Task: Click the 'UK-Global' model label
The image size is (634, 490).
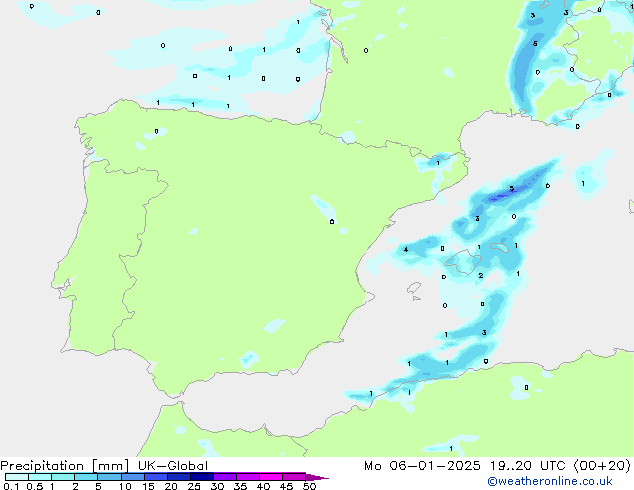Action: coord(173,466)
